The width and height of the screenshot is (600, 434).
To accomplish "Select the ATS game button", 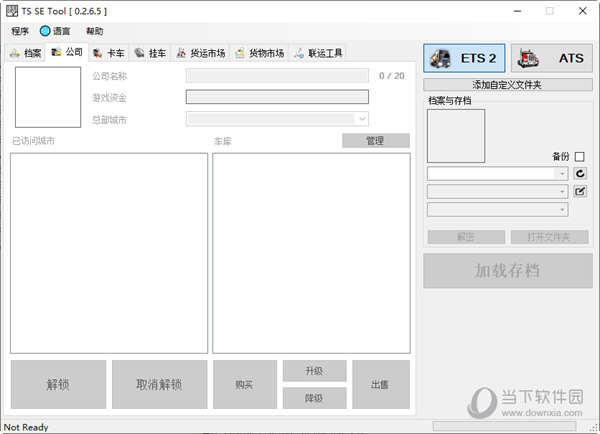I will 552,58.
